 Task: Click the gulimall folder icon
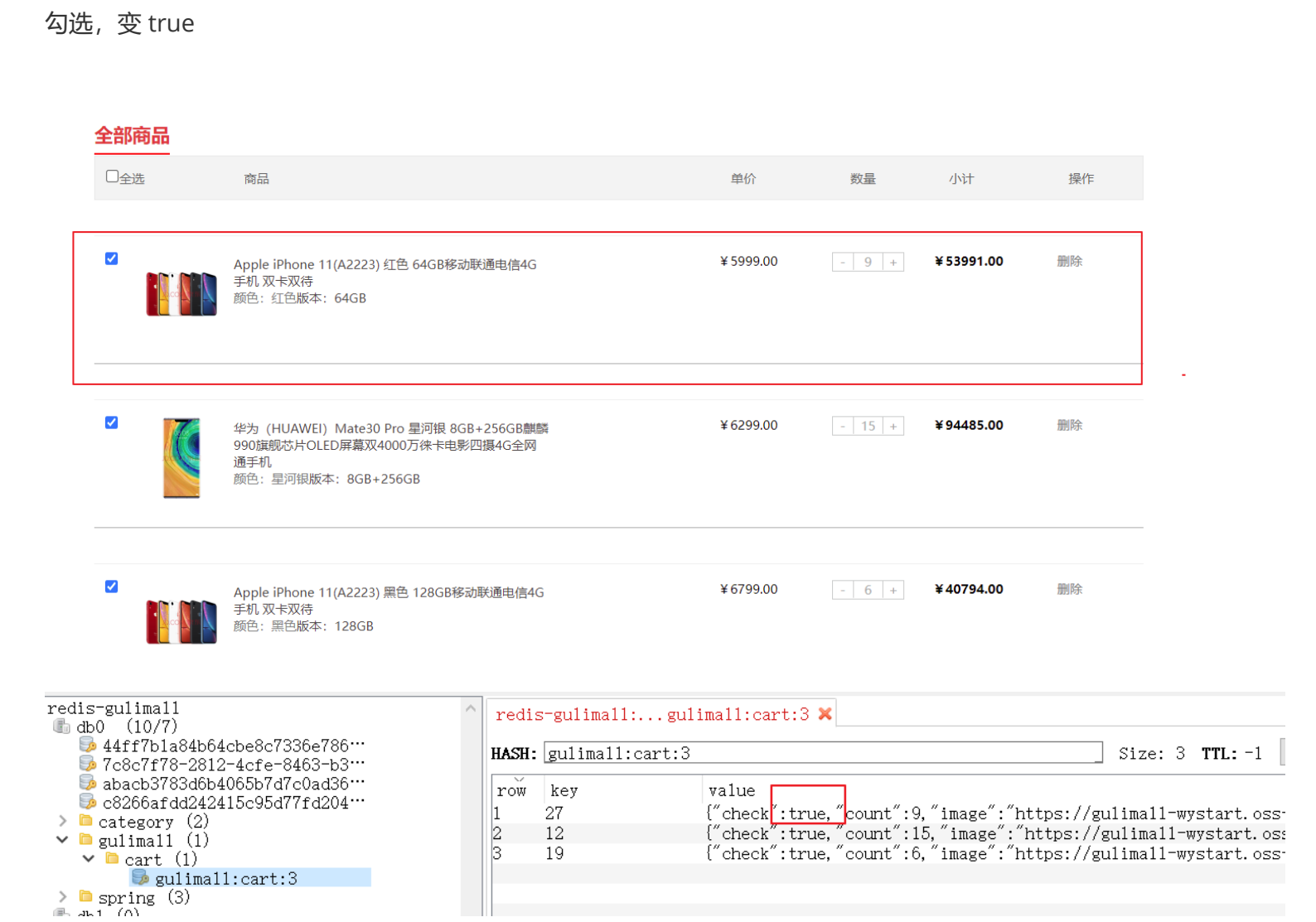[85, 840]
